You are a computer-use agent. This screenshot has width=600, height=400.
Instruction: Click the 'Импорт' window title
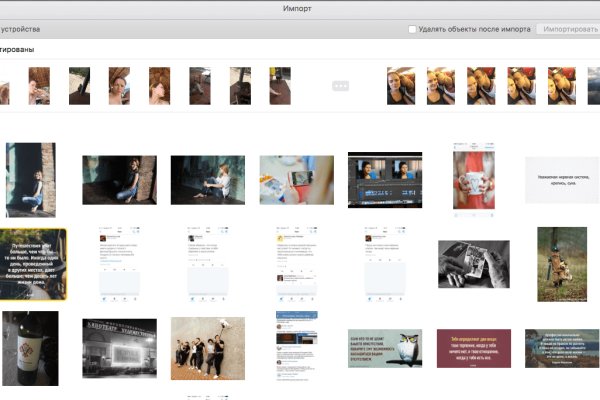(x=300, y=8)
